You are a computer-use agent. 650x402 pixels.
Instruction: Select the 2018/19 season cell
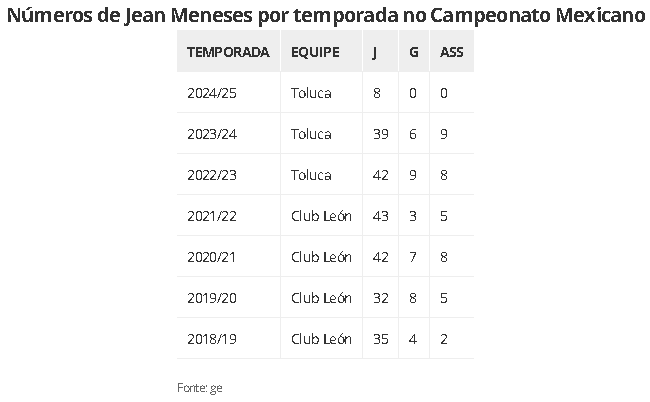point(212,339)
